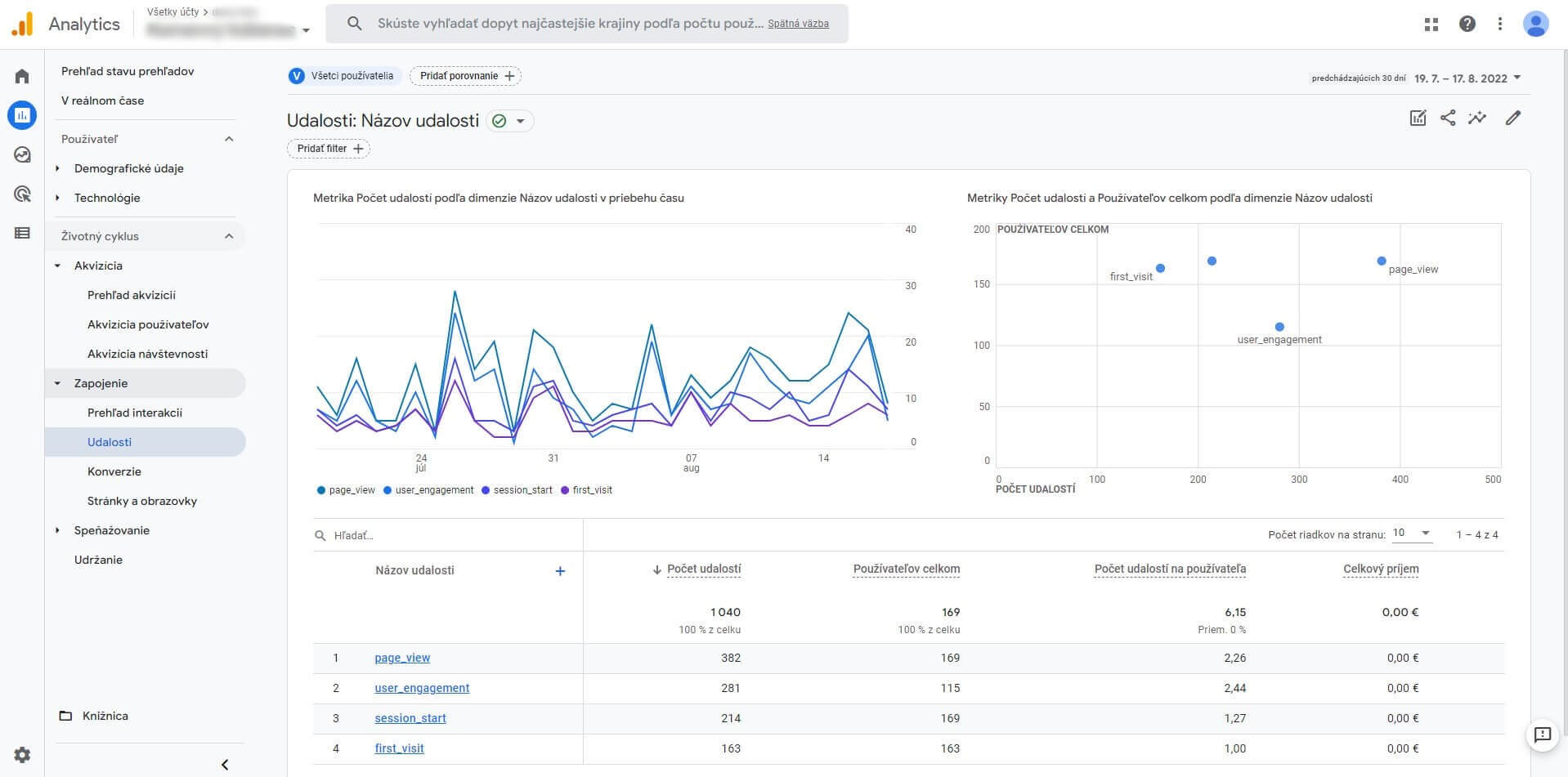This screenshot has width=1568, height=777.
Task: Open the date range dropdown
Action: (x=1517, y=78)
